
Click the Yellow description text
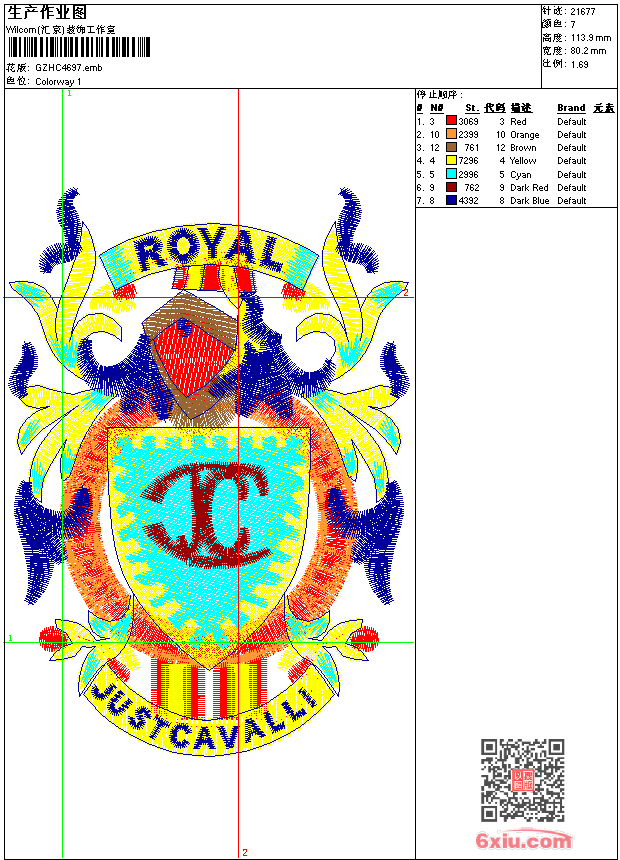(x=523, y=161)
